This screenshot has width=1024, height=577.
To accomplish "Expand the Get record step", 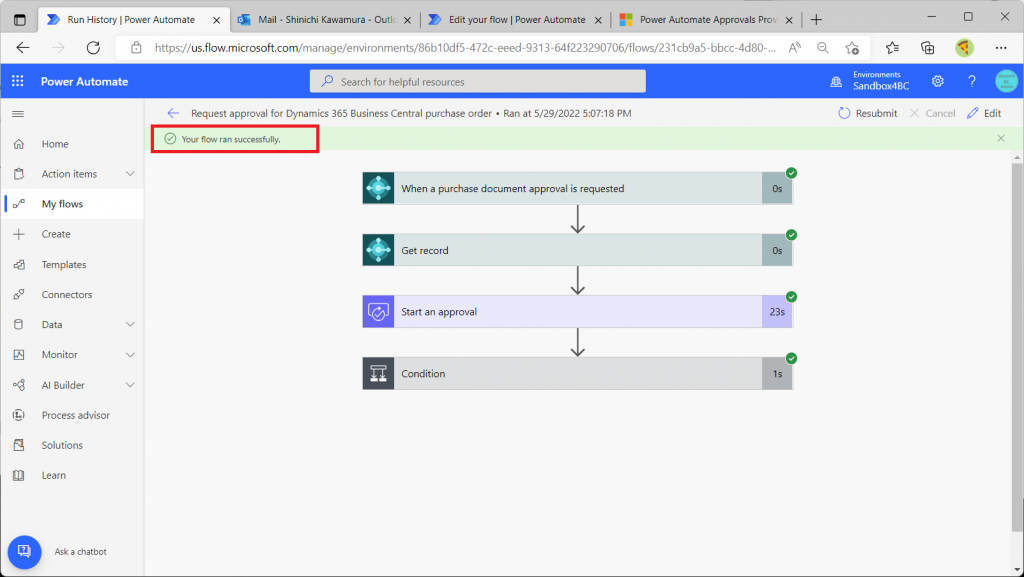I will coord(577,250).
